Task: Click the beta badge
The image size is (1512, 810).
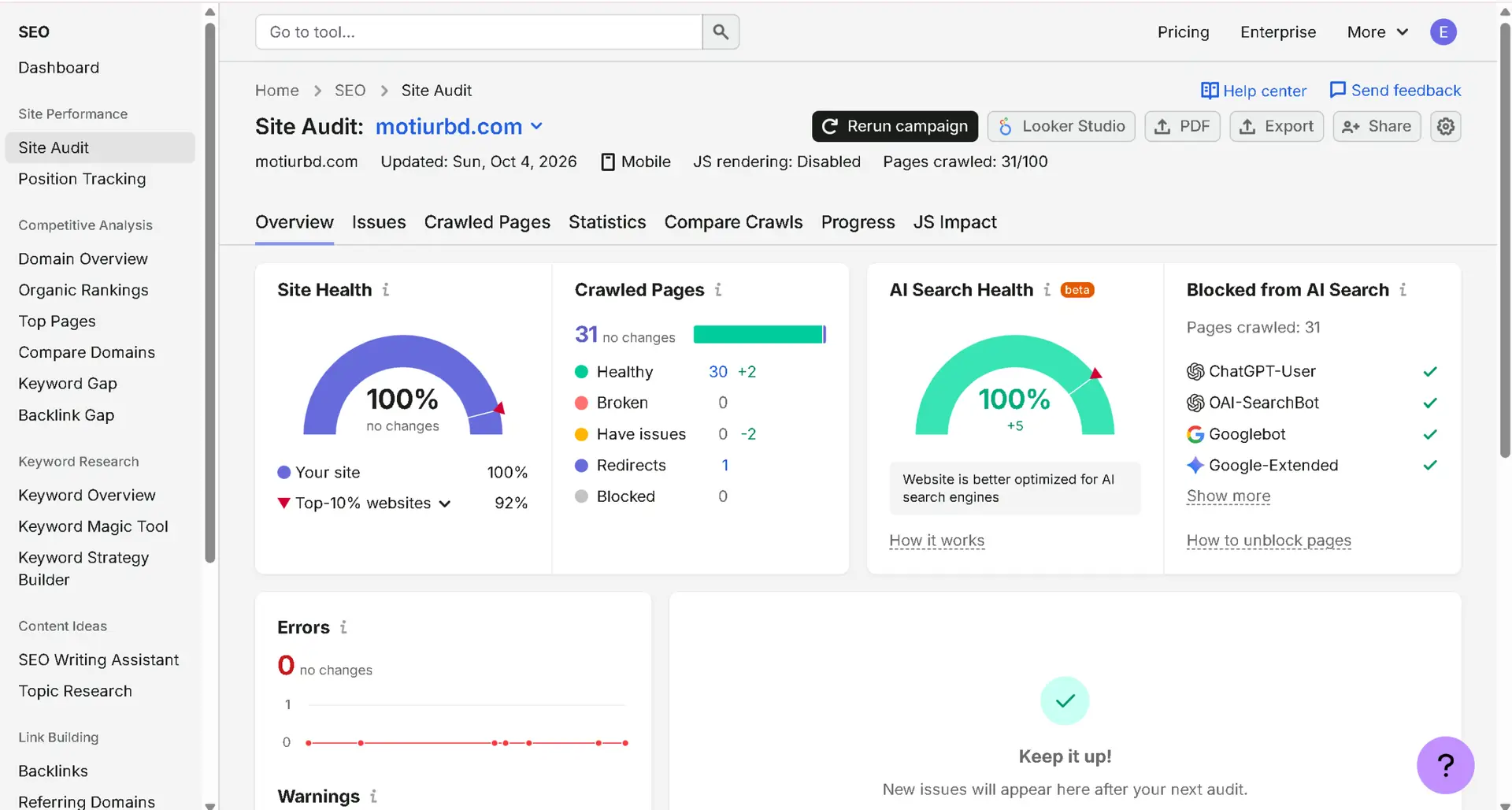Action: tap(1077, 290)
